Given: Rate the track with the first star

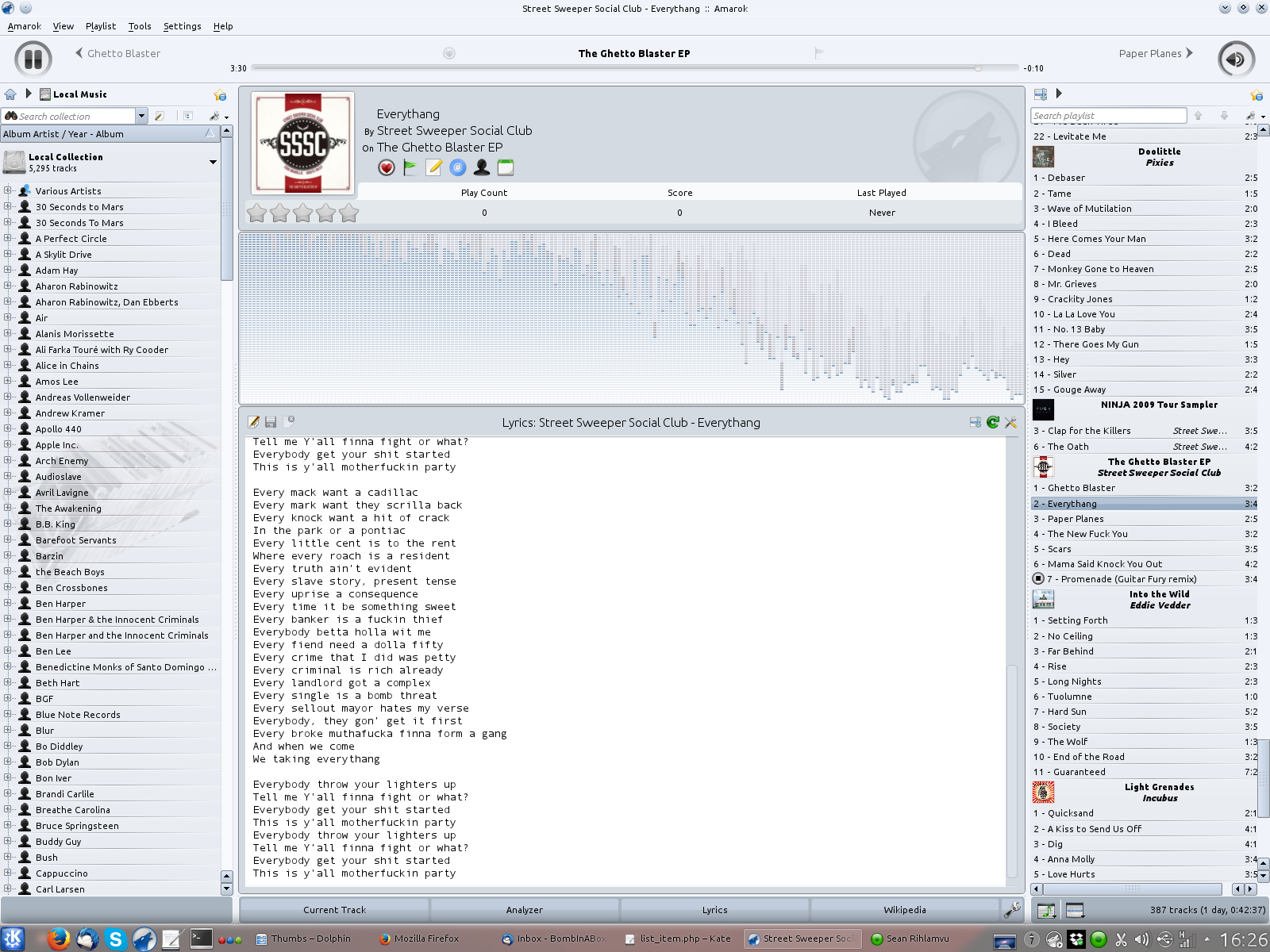Looking at the screenshot, I should click(256, 213).
